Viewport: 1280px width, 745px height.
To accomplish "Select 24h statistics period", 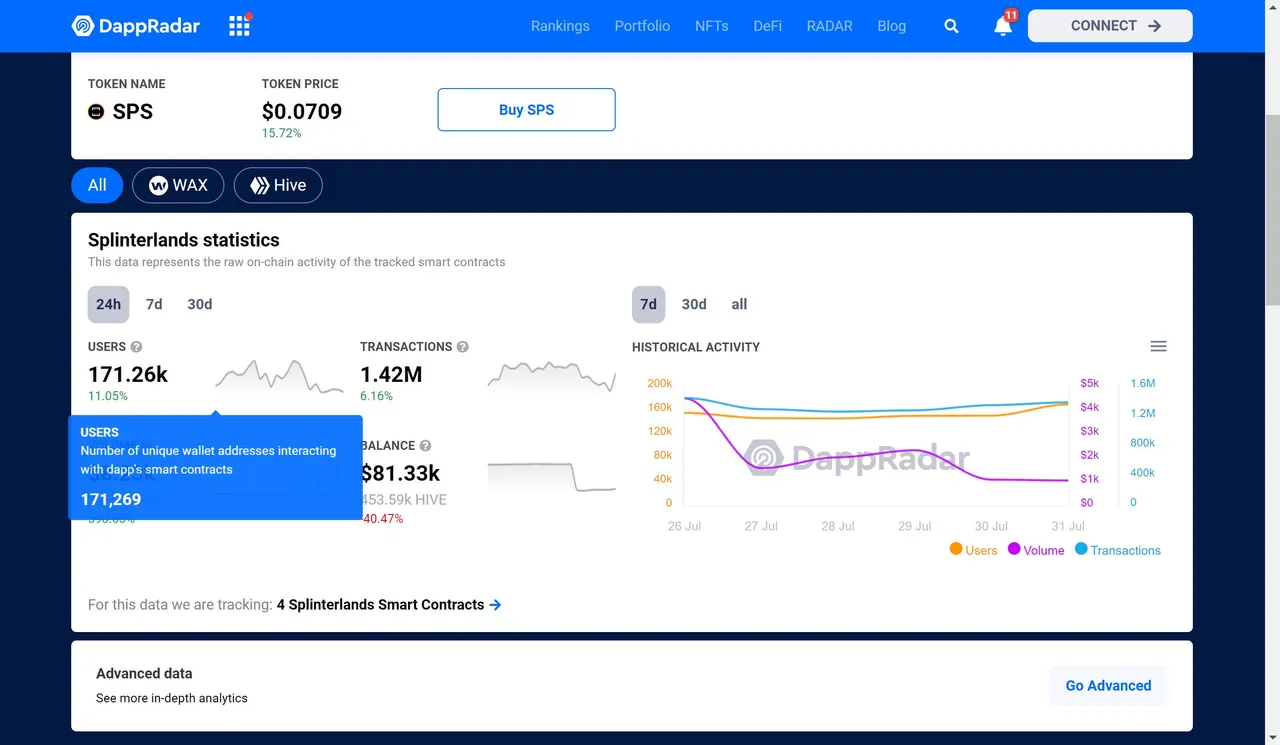I will pos(108,304).
